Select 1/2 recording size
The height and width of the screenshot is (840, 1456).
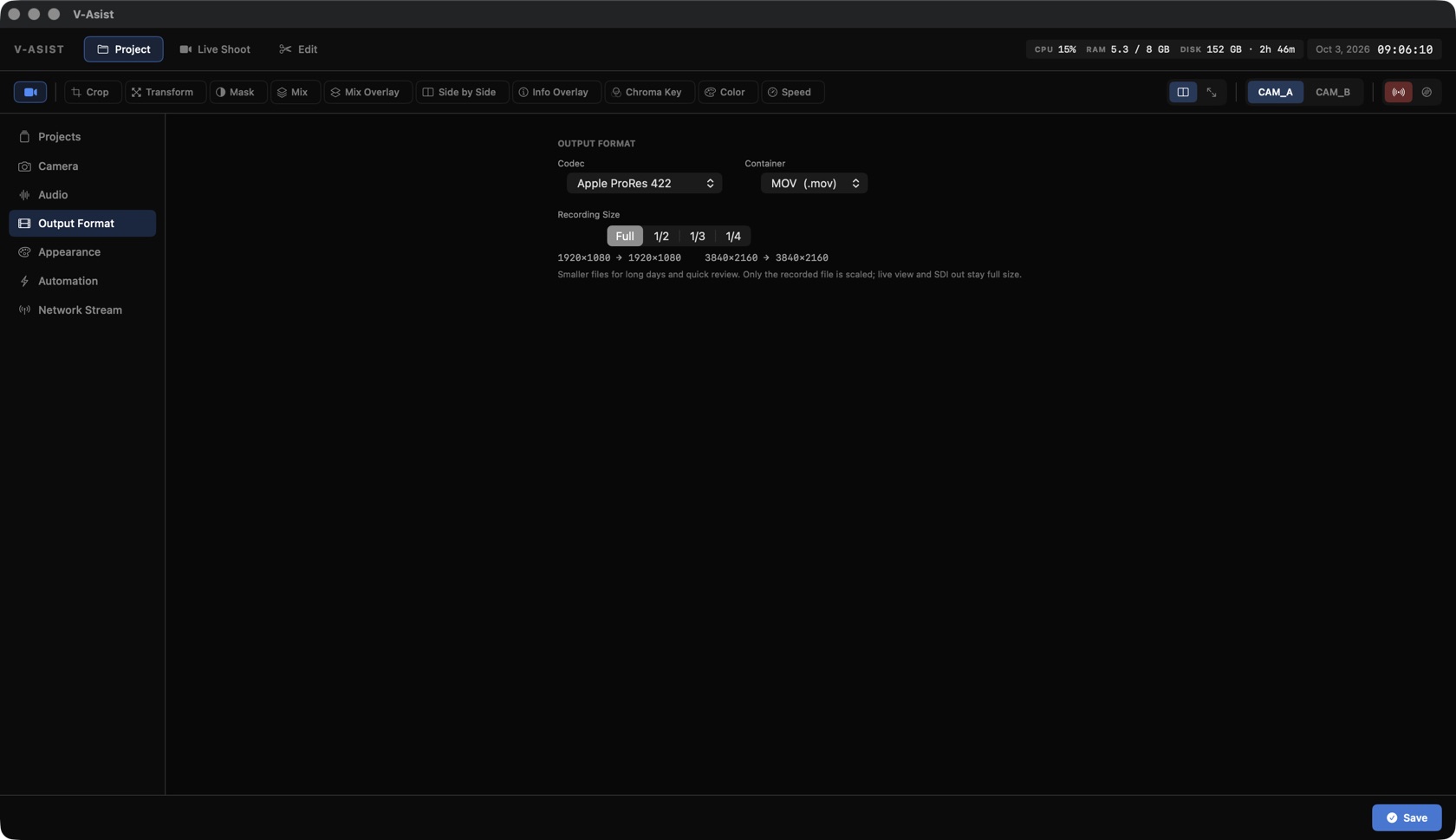(x=661, y=237)
